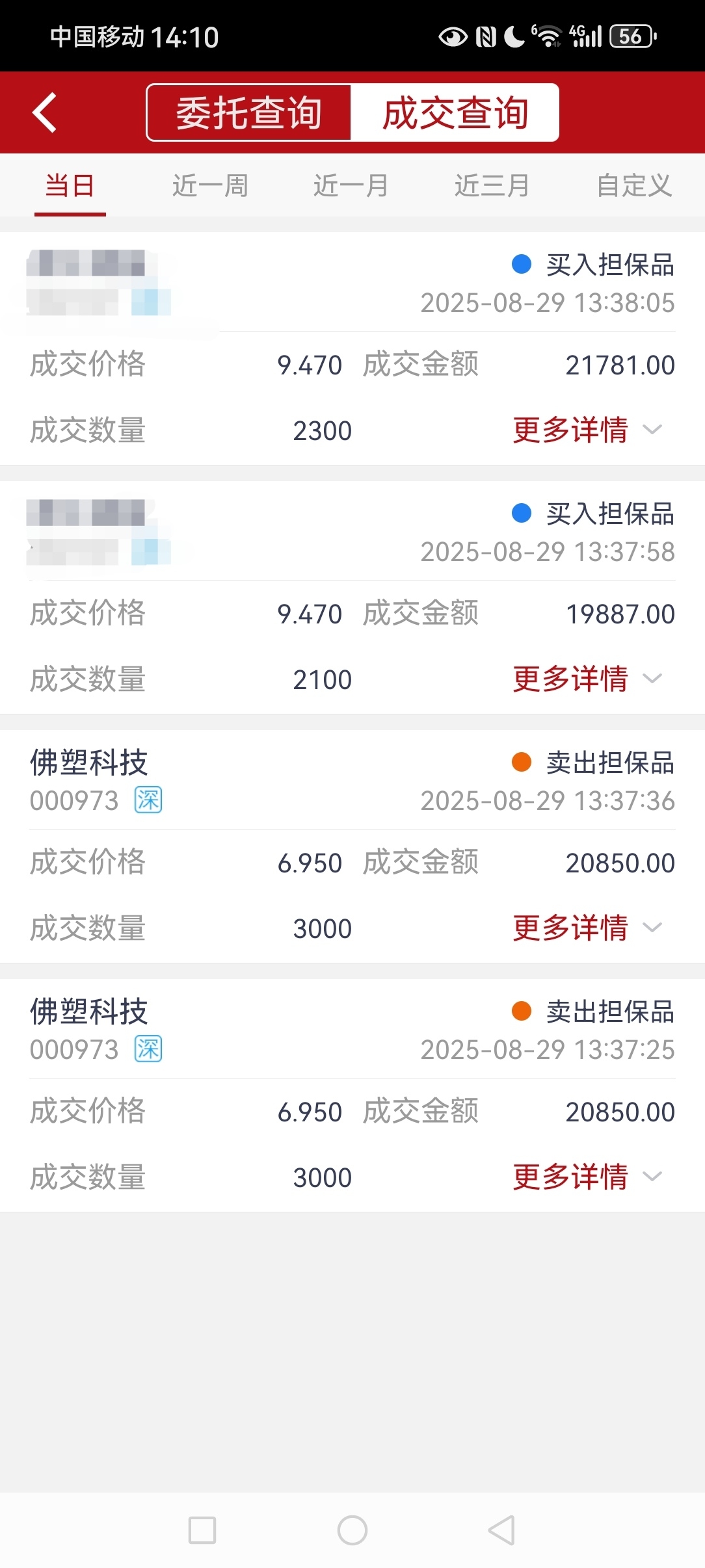Tap blue dot beside 买入担保品 at 13:38:05
This screenshot has width=705, height=1568.
click(x=522, y=265)
